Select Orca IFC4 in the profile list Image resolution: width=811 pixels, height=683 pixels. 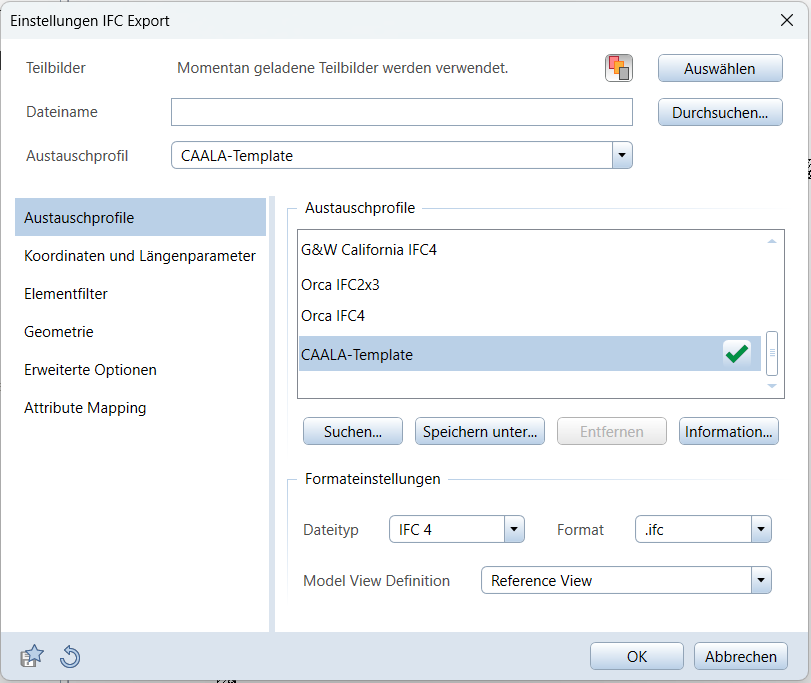coord(333,316)
